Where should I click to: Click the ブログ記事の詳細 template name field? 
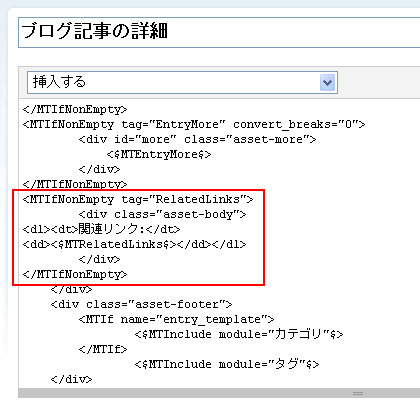[x=219, y=32]
